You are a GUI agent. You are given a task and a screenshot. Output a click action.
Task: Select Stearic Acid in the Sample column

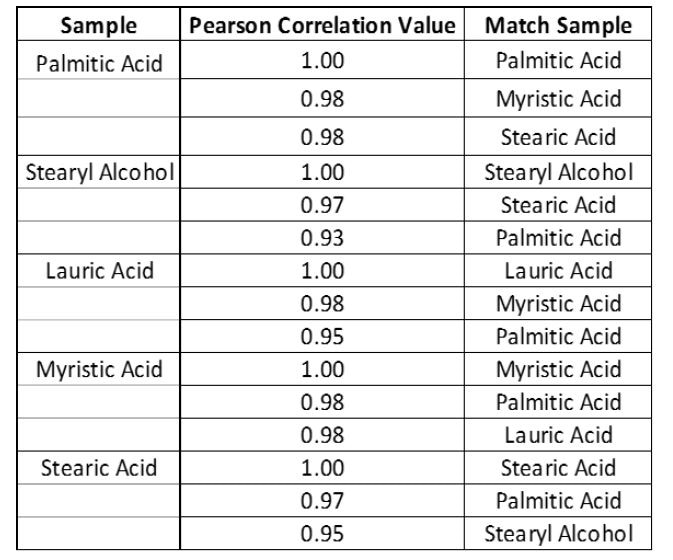click(x=98, y=467)
